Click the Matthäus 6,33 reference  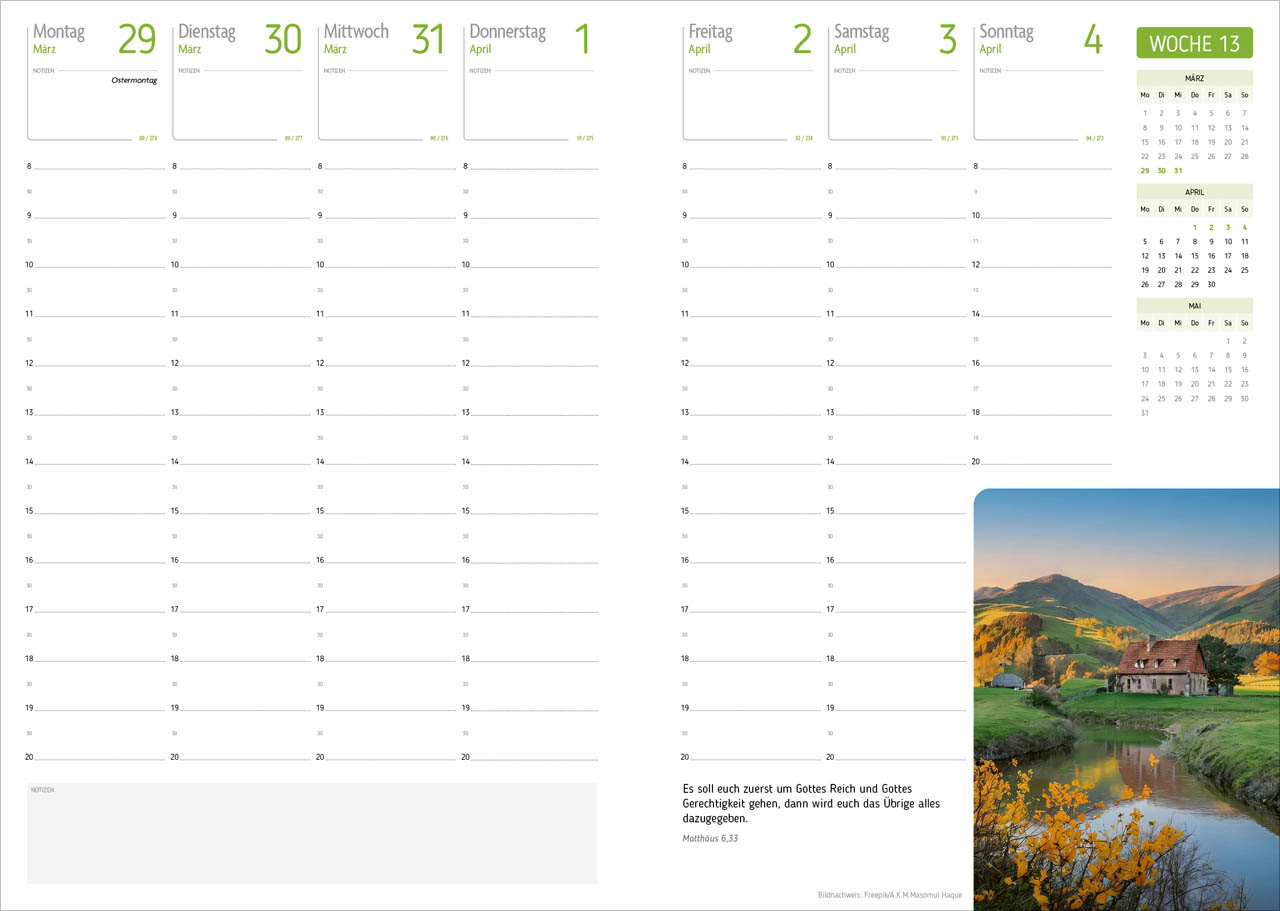[x=710, y=838]
